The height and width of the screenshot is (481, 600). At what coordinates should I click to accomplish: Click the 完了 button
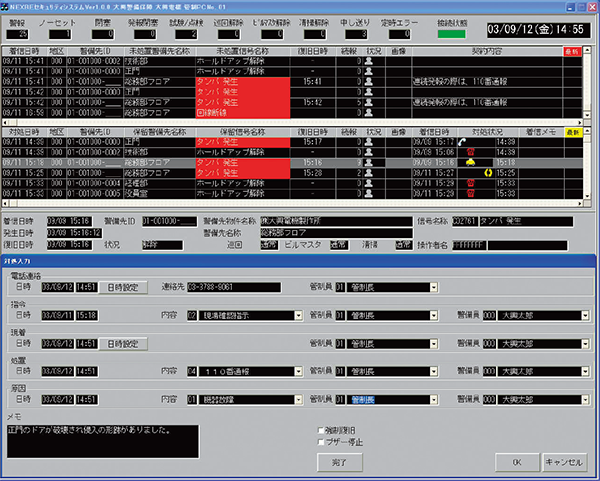pyautogui.click(x=339, y=463)
